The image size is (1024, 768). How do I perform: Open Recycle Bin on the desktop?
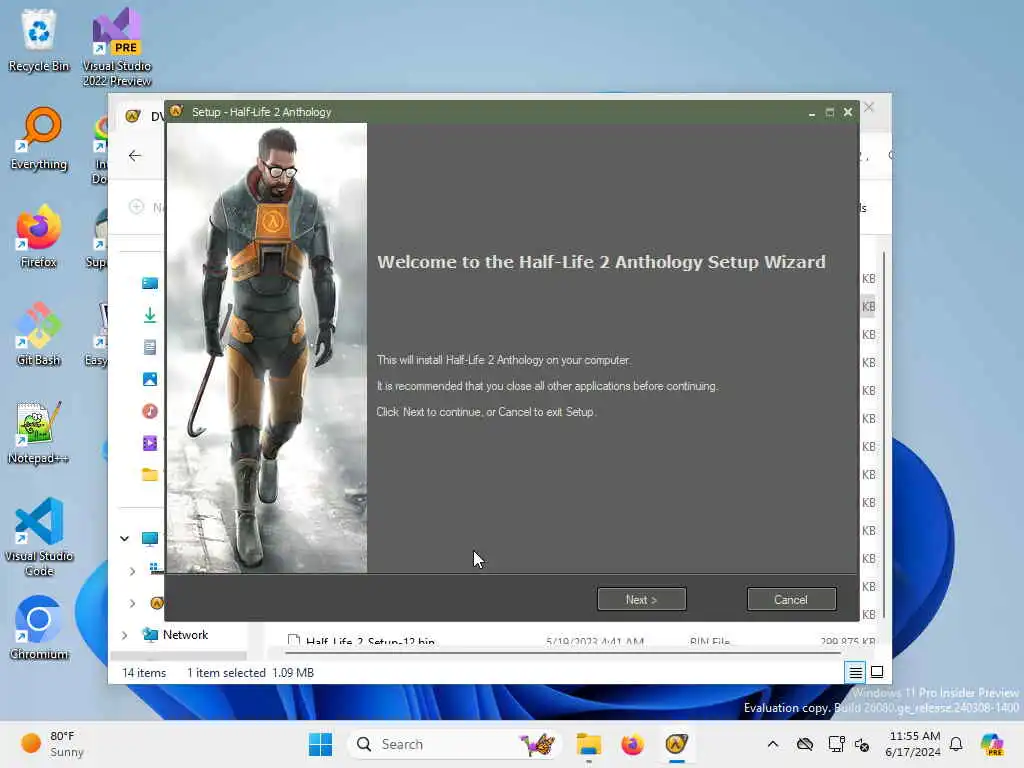(x=39, y=40)
